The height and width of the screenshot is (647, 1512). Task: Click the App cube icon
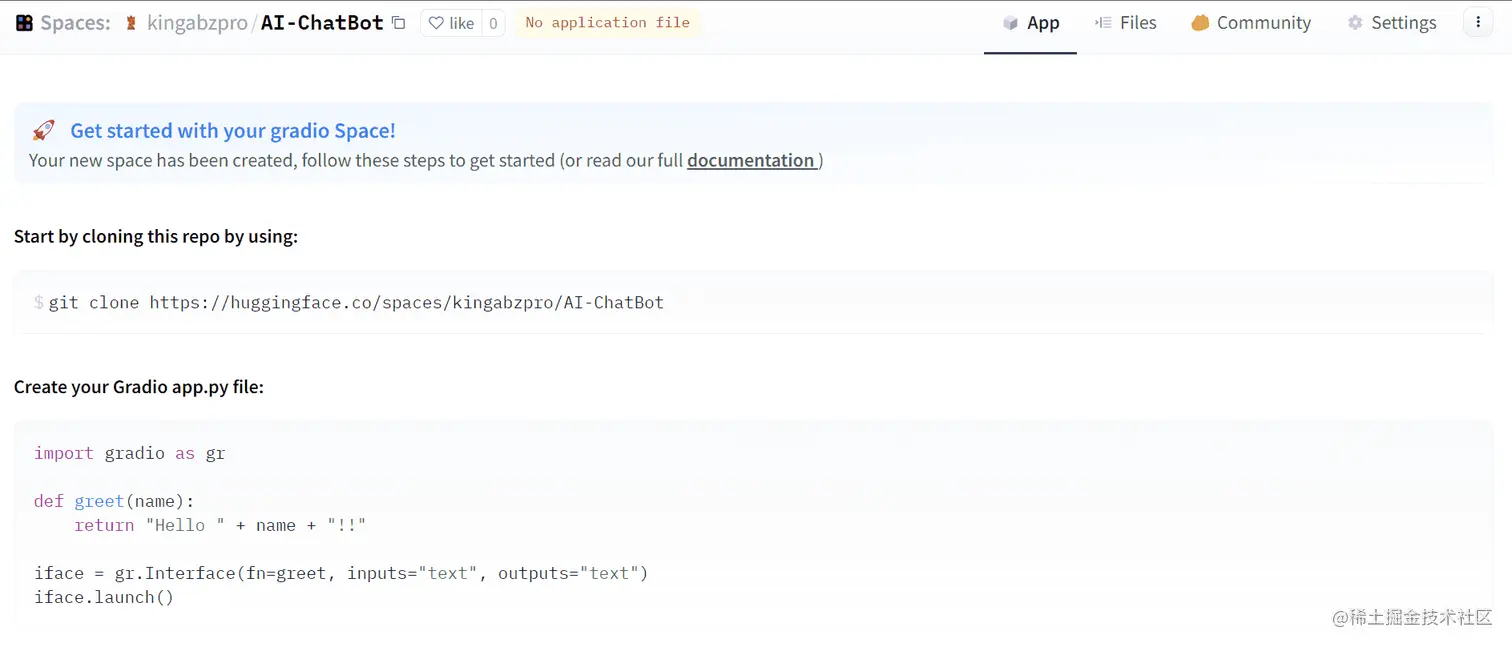tap(1010, 23)
